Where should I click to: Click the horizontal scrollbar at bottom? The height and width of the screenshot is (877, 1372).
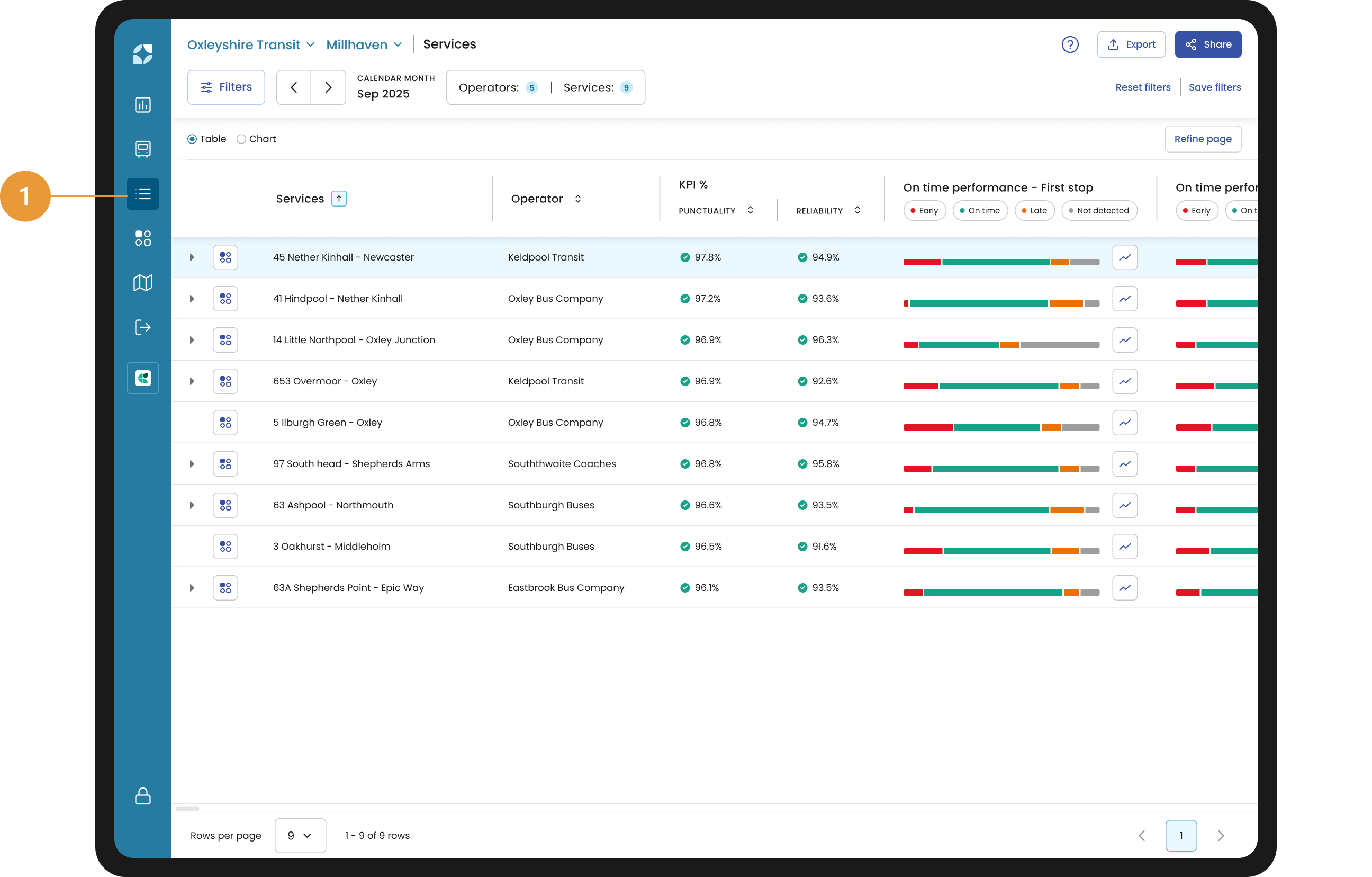pyautogui.click(x=187, y=808)
